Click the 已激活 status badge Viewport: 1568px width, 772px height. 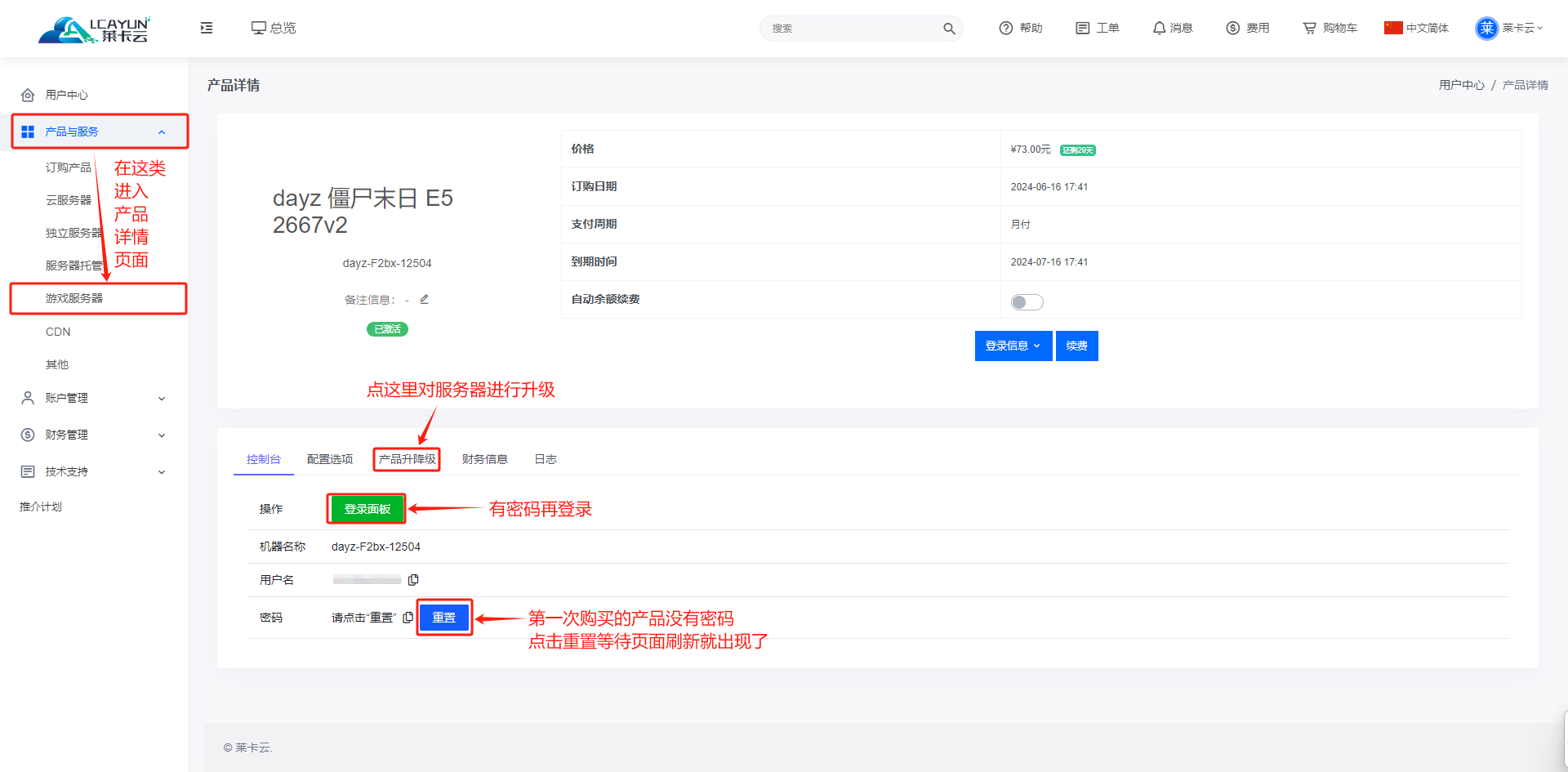(x=387, y=329)
